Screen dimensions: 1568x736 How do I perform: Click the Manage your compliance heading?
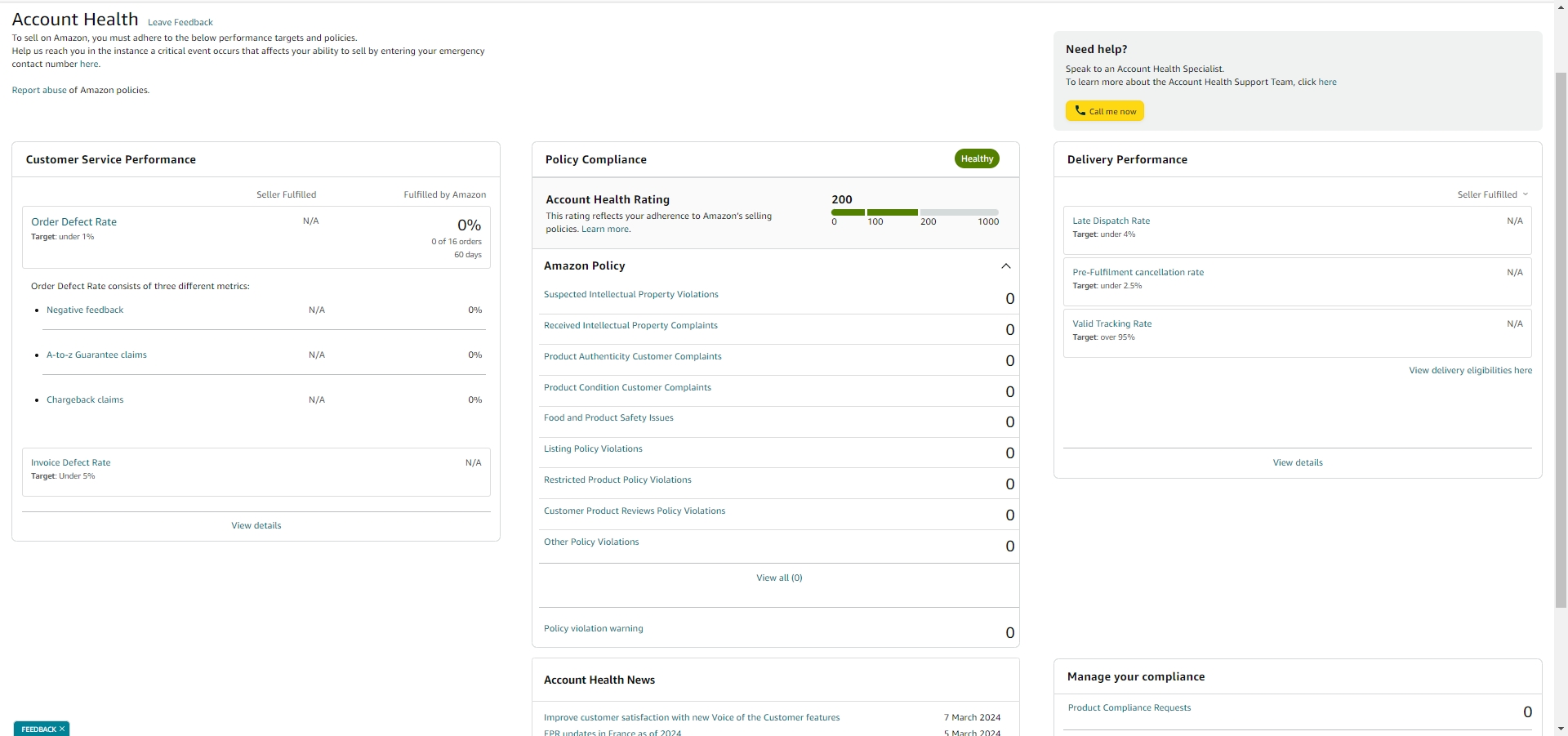tap(1135, 676)
